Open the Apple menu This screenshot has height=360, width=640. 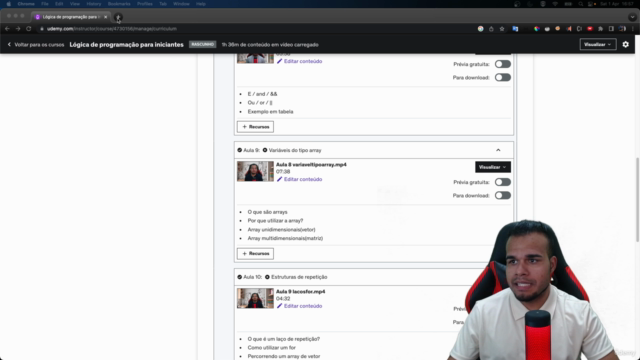pyautogui.click(x=8, y=4)
